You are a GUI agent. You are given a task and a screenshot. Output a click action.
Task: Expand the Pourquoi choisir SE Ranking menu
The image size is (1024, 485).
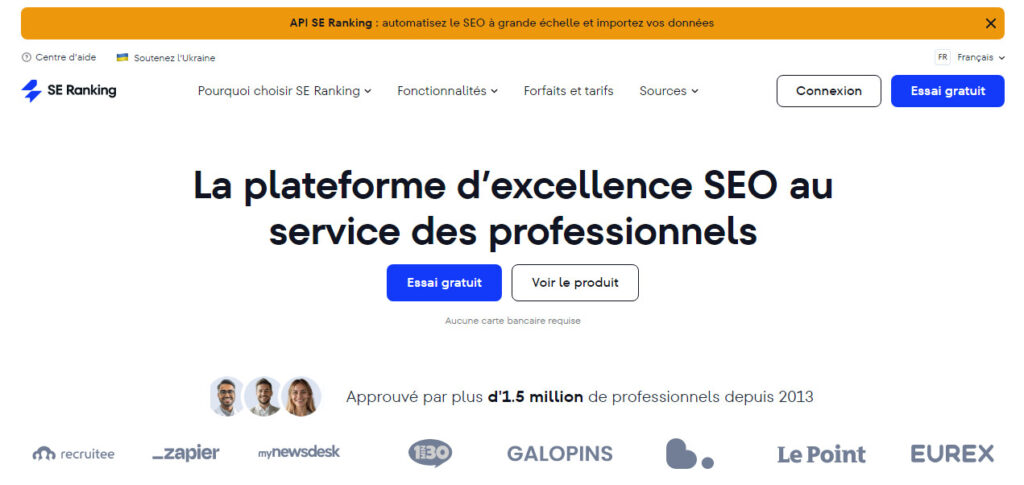click(x=284, y=91)
